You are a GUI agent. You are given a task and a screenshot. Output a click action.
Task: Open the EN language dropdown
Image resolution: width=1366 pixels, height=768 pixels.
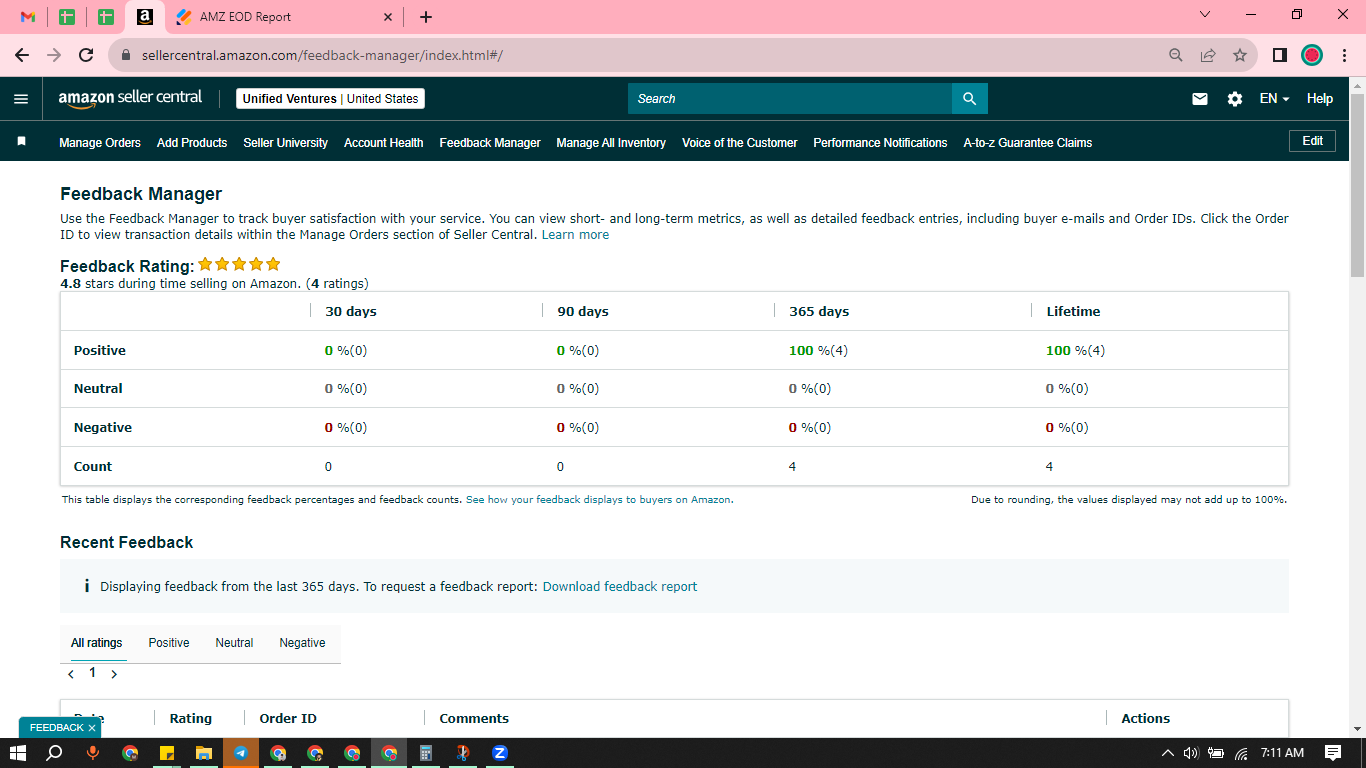(x=1274, y=99)
